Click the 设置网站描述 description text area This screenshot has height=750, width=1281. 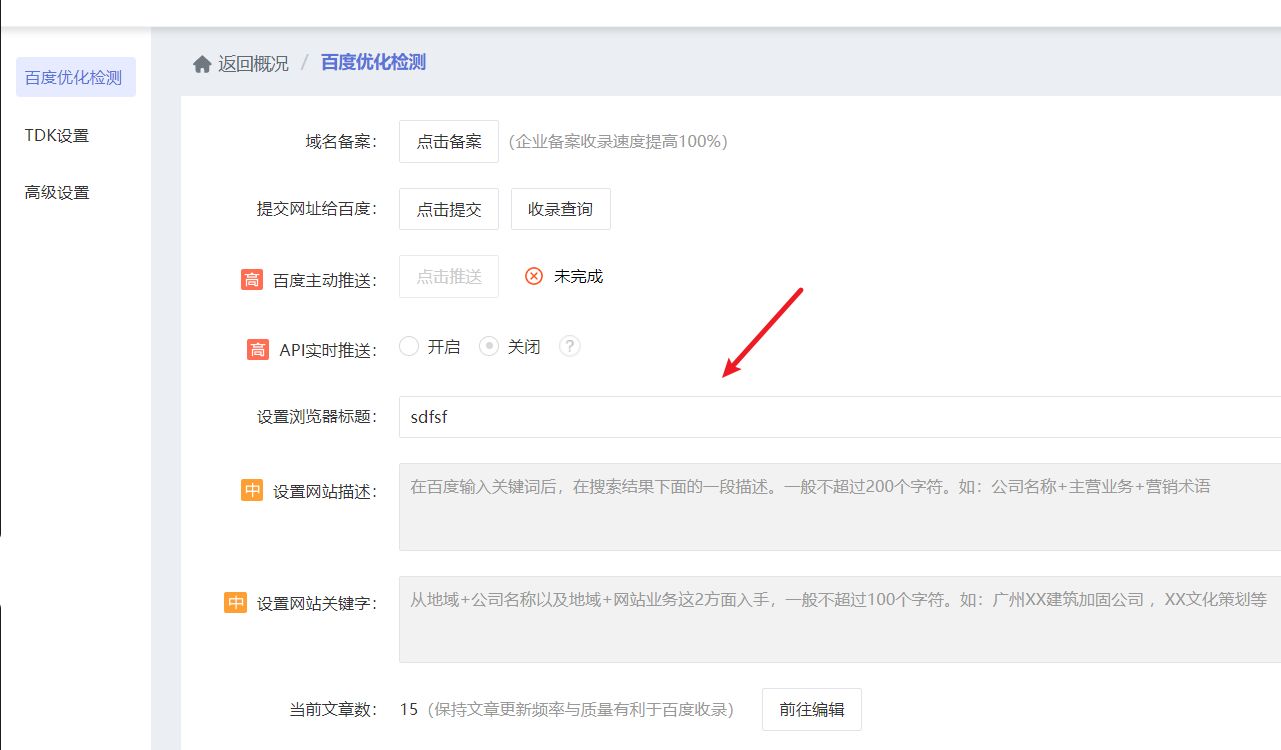tap(700, 507)
